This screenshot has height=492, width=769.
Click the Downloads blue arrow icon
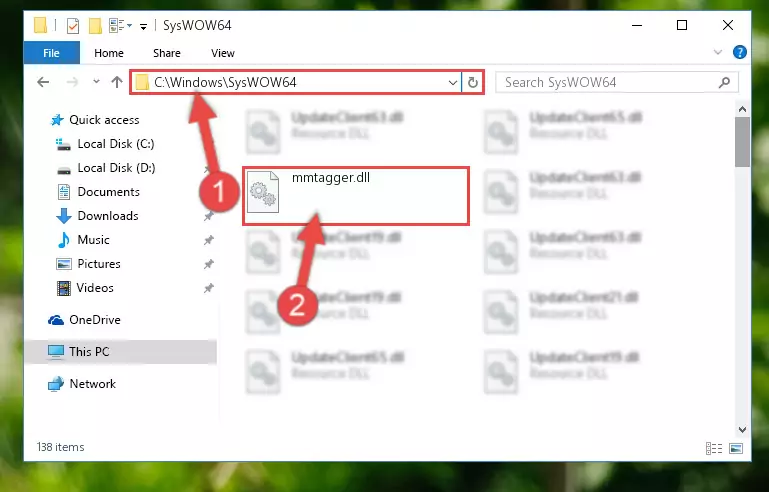pos(64,216)
